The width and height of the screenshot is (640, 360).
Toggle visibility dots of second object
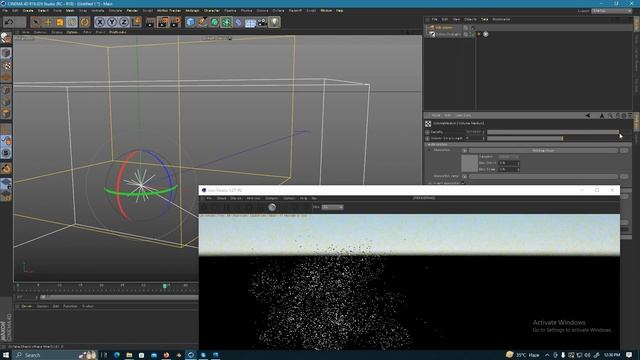pyautogui.click(x=473, y=34)
